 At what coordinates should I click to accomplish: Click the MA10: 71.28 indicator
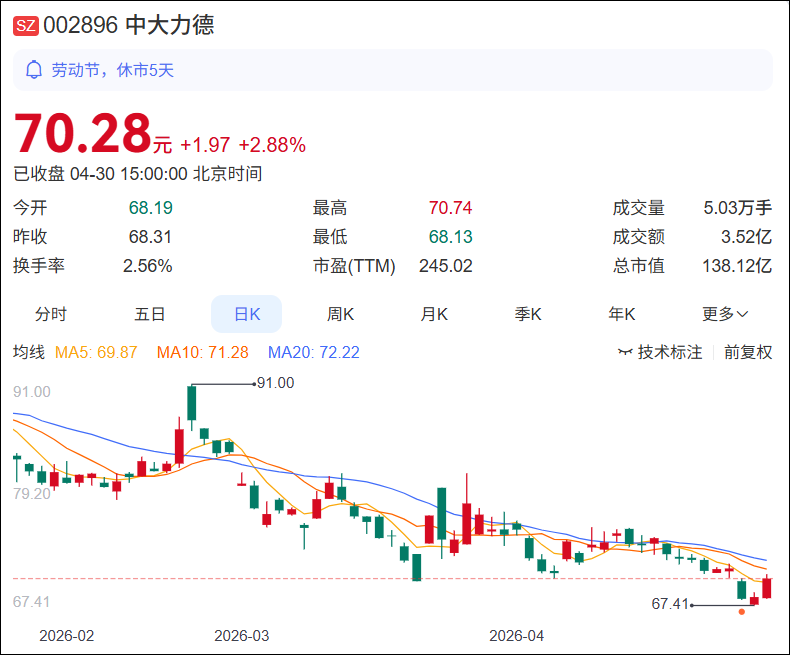tap(203, 352)
